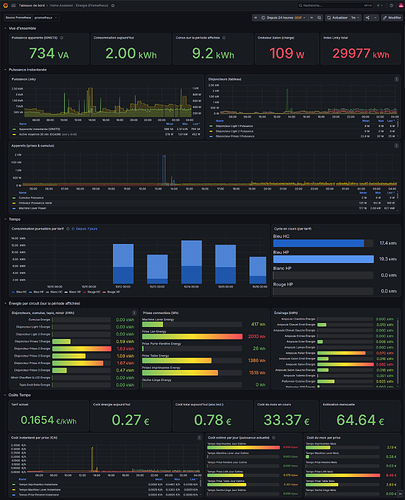Click the Tarif actuel 0.1654 €/kWh value

(49, 420)
